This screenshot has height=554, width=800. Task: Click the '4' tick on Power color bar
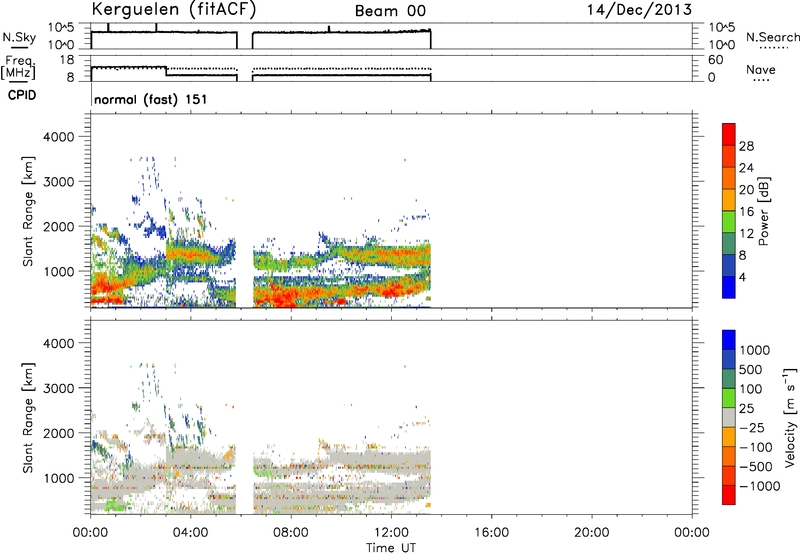click(742, 277)
